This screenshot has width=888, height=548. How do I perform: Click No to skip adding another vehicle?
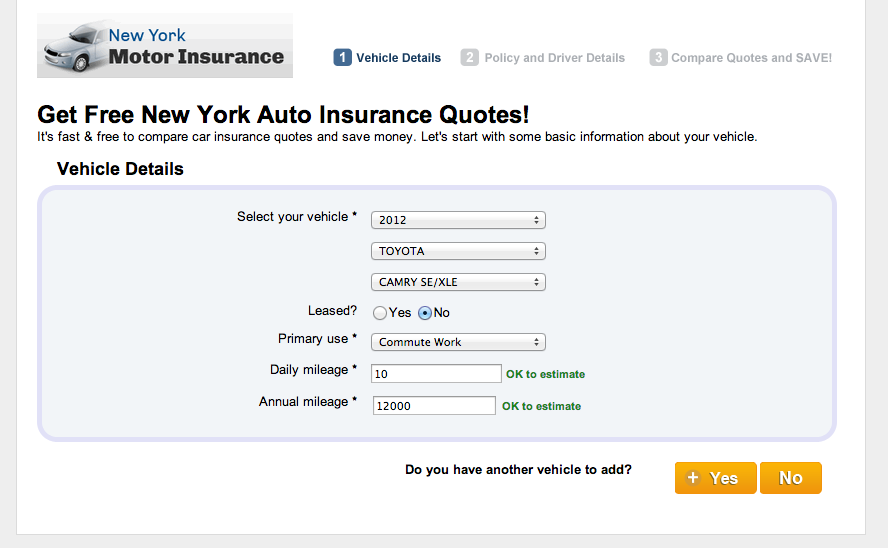tap(790, 478)
